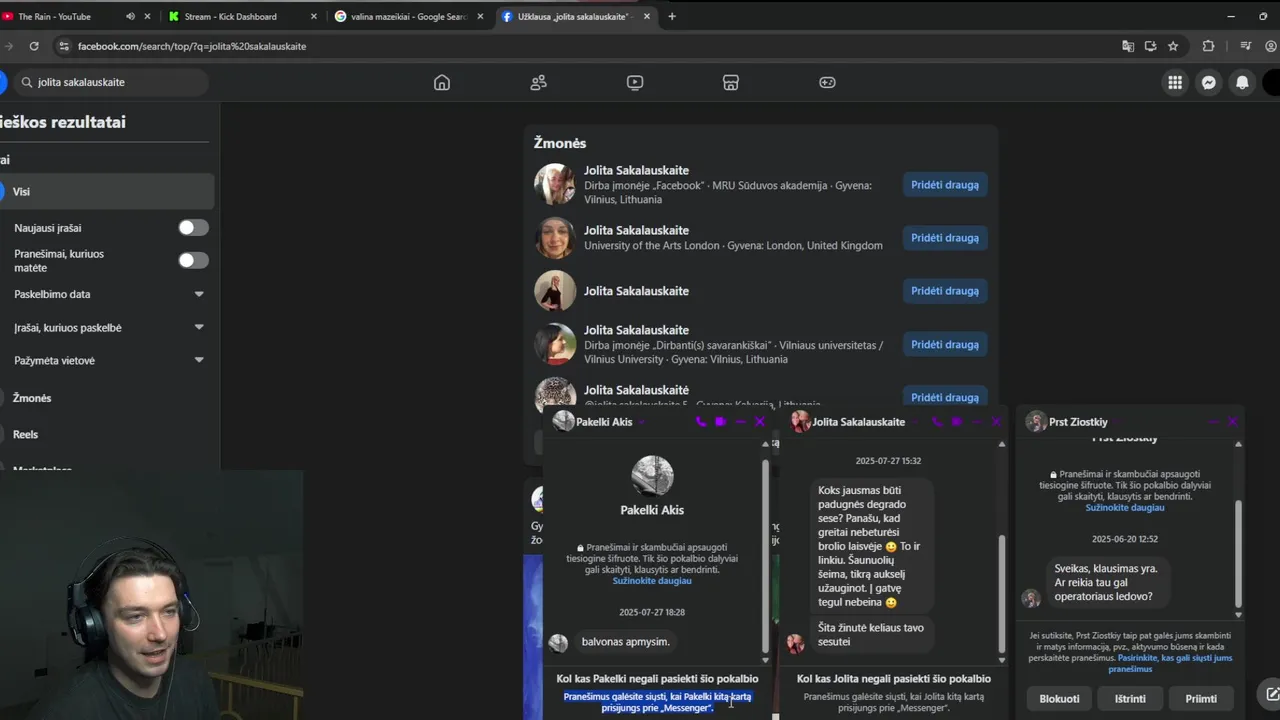Click Blokuoti in Prst Ziostkiy chat
This screenshot has height=720, width=1280.
(1059, 699)
